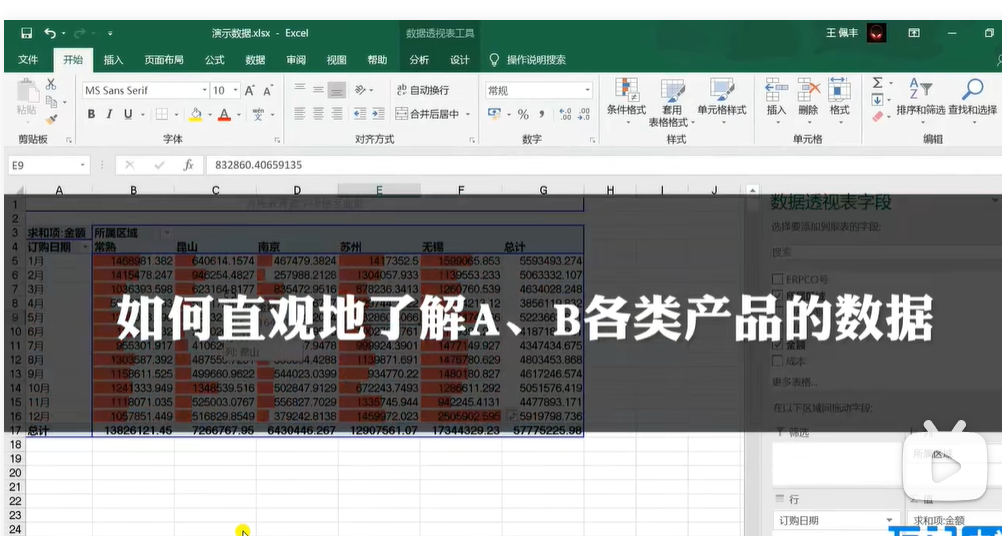
Task: Click the Undo arrow icon
Action: [x=50, y=33]
